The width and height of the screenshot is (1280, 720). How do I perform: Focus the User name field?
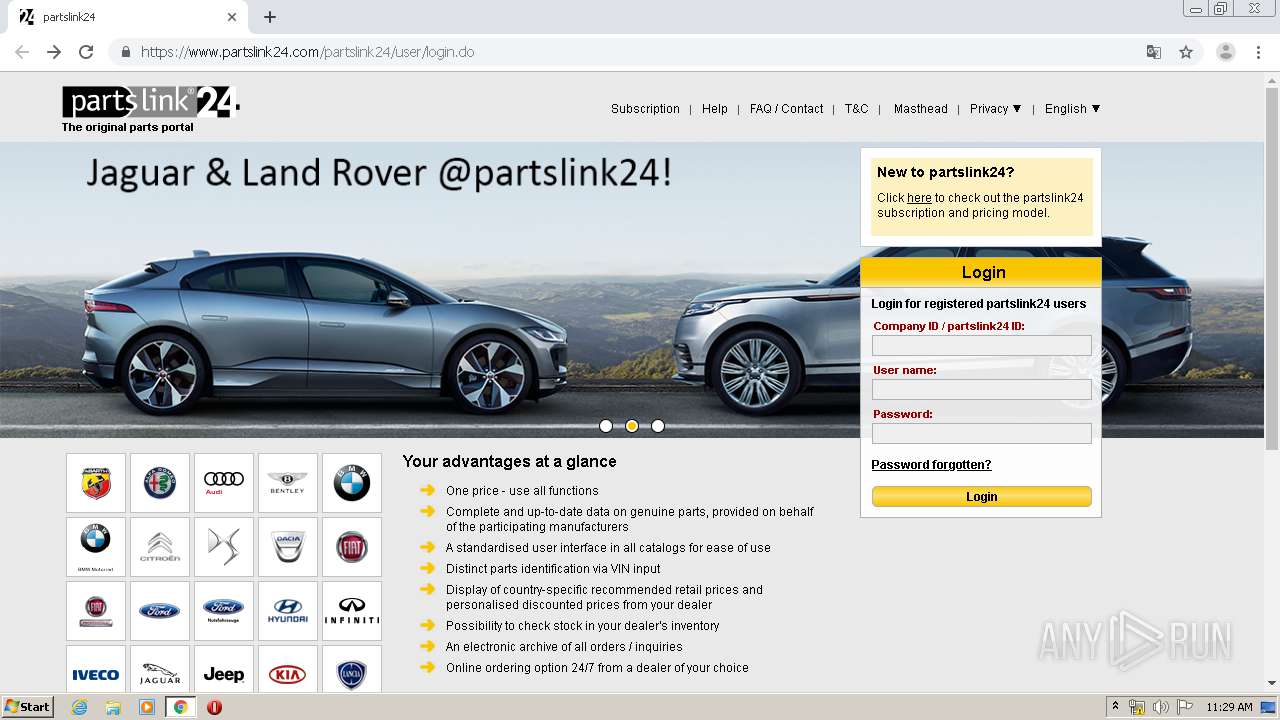click(x=982, y=389)
